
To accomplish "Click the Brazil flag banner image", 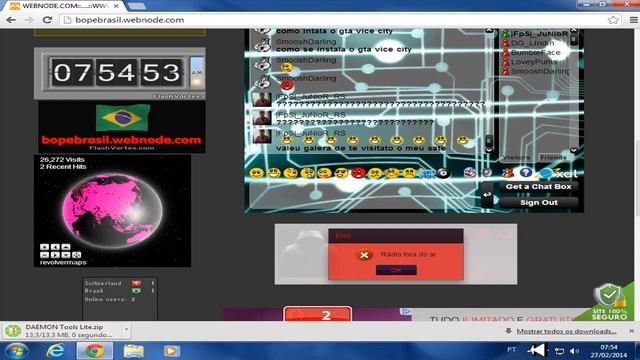I will tap(122, 118).
